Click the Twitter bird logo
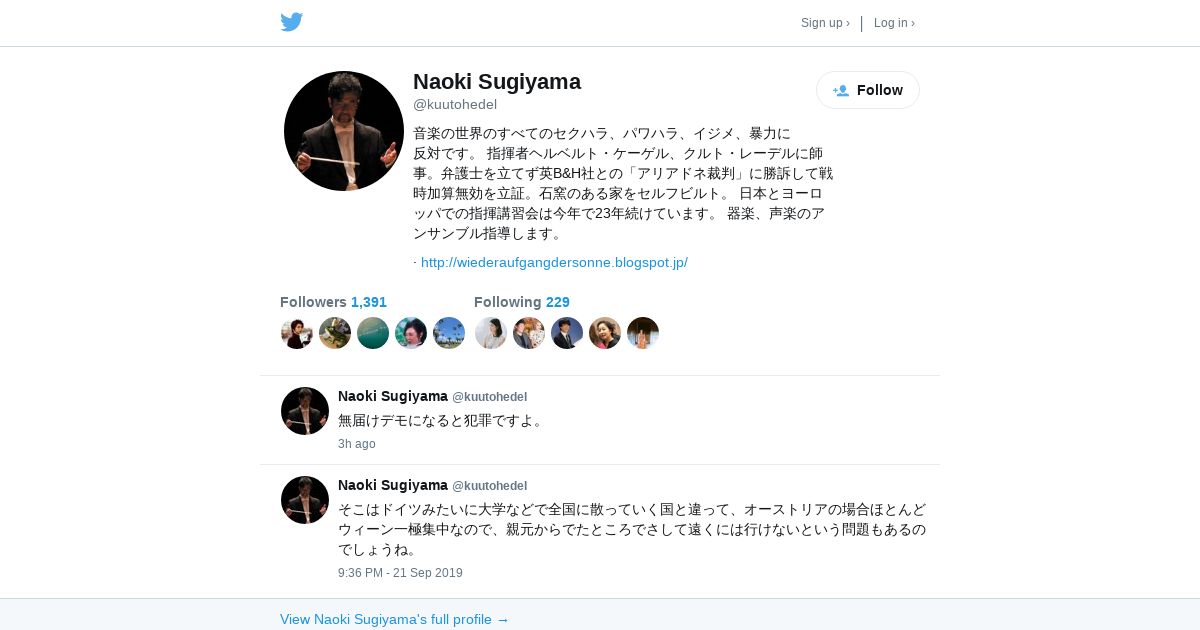Viewport: 1200px width, 630px height. 291,22
